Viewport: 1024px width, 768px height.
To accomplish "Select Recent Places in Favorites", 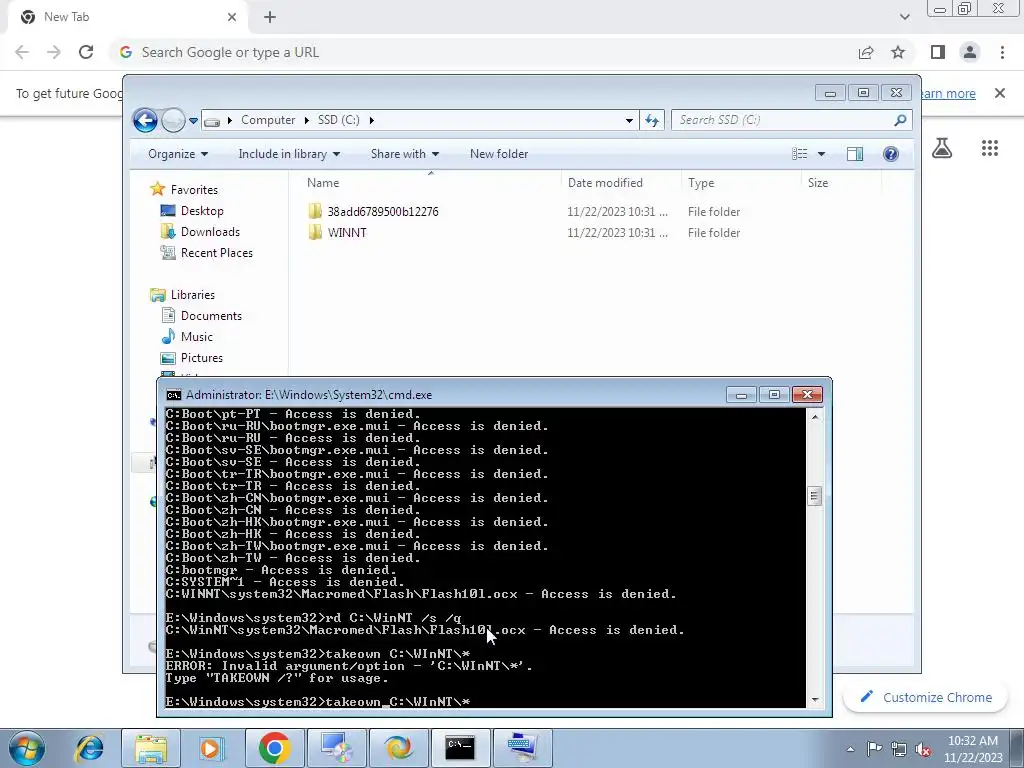I will pos(216,253).
